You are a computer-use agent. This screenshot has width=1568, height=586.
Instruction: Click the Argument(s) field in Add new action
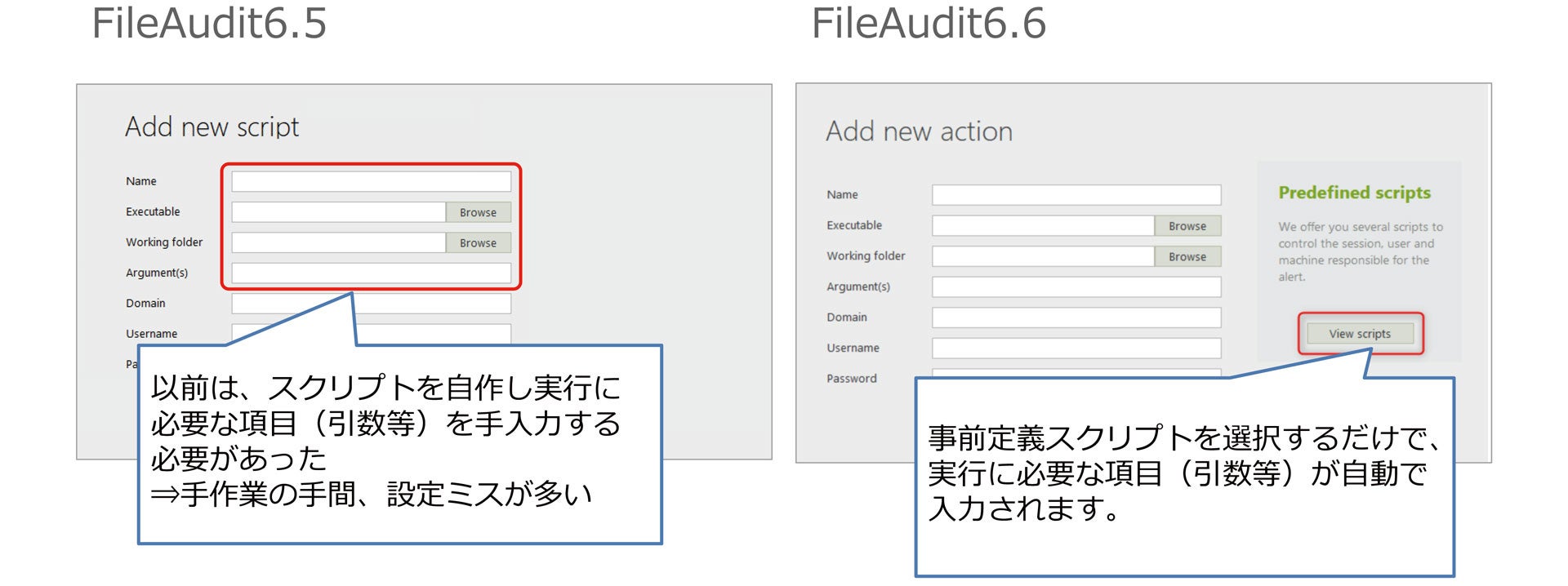[x=1076, y=286]
